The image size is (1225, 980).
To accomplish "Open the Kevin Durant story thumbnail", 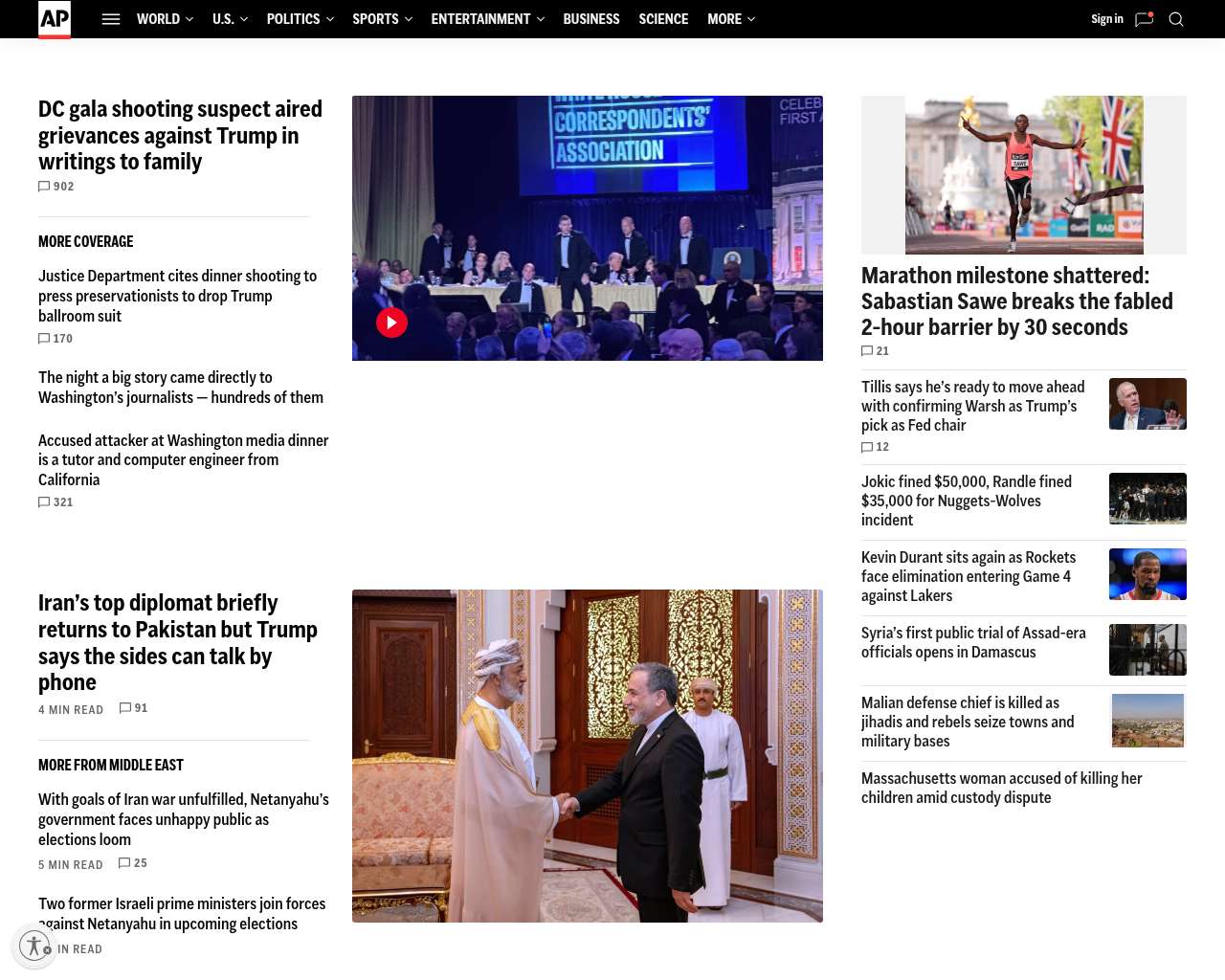I will (x=1147, y=574).
